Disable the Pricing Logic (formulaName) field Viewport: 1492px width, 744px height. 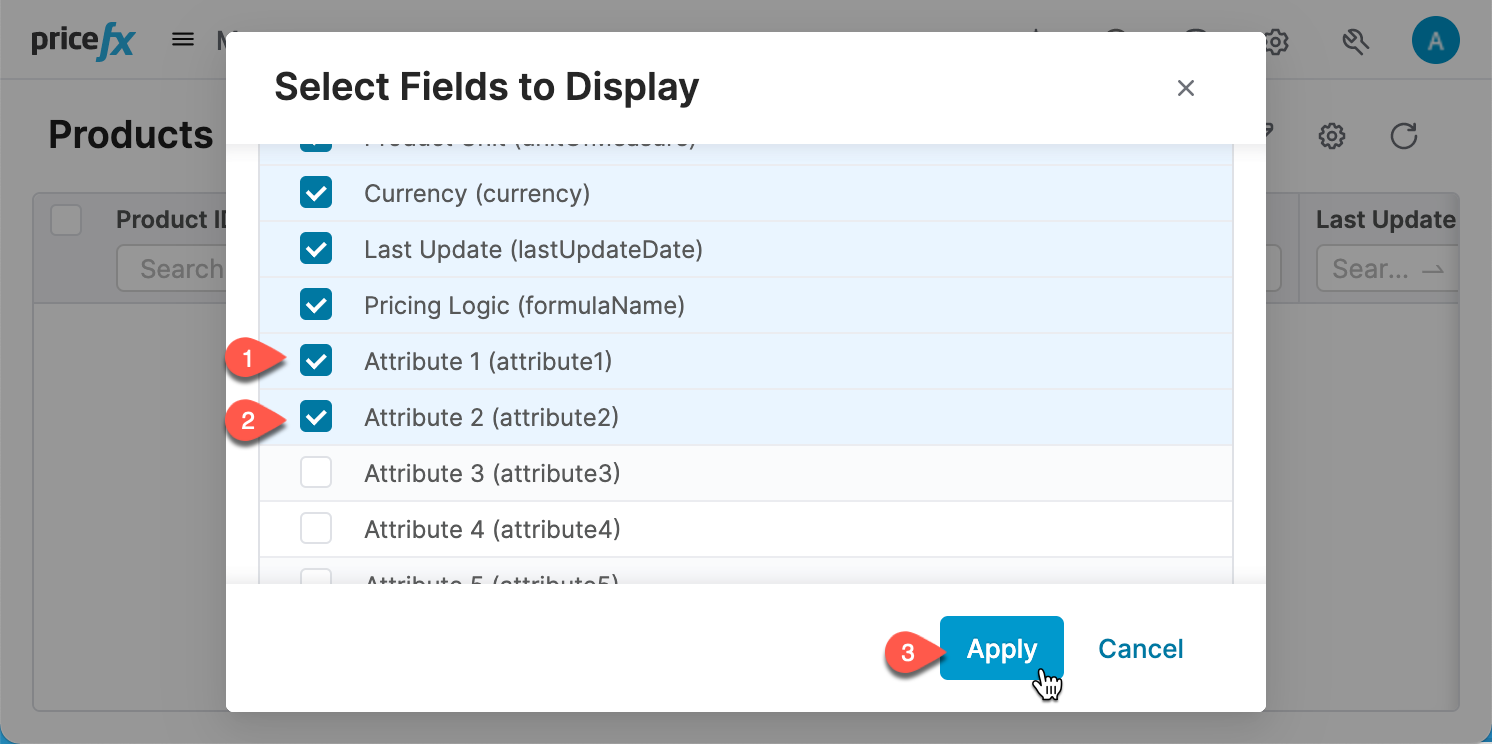click(x=316, y=305)
